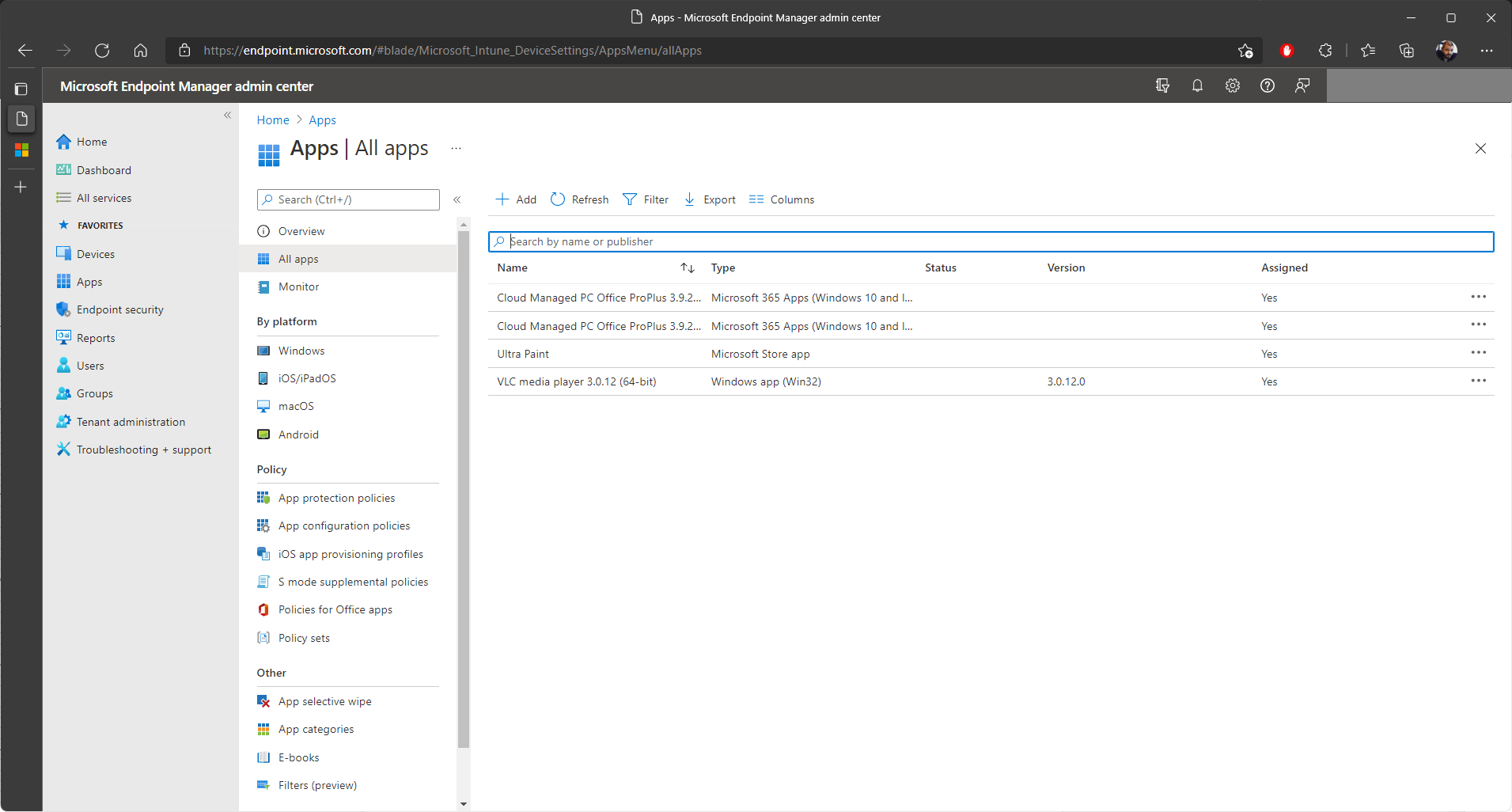Image resolution: width=1512 pixels, height=812 pixels.
Task: Select All apps menu item
Action: (x=348, y=259)
